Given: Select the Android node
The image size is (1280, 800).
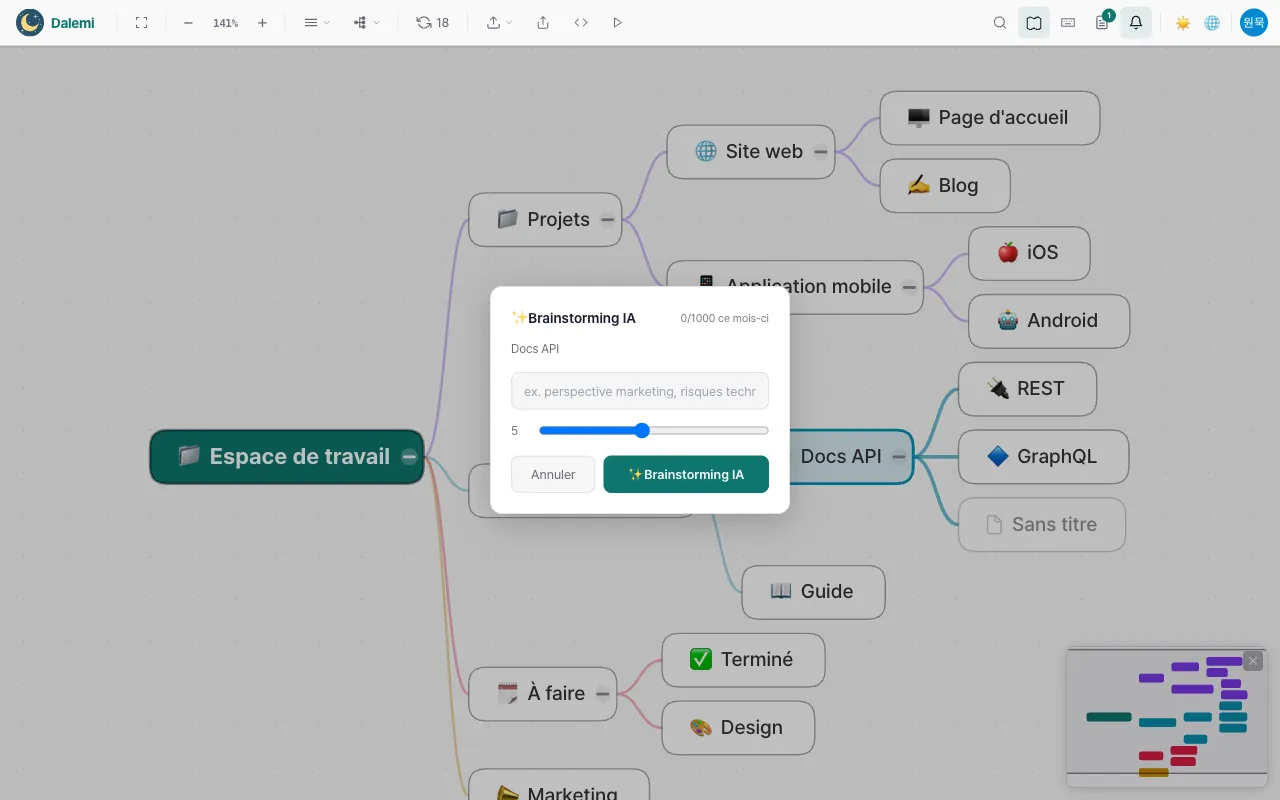Looking at the screenshot, I should tap(1049, 321).
